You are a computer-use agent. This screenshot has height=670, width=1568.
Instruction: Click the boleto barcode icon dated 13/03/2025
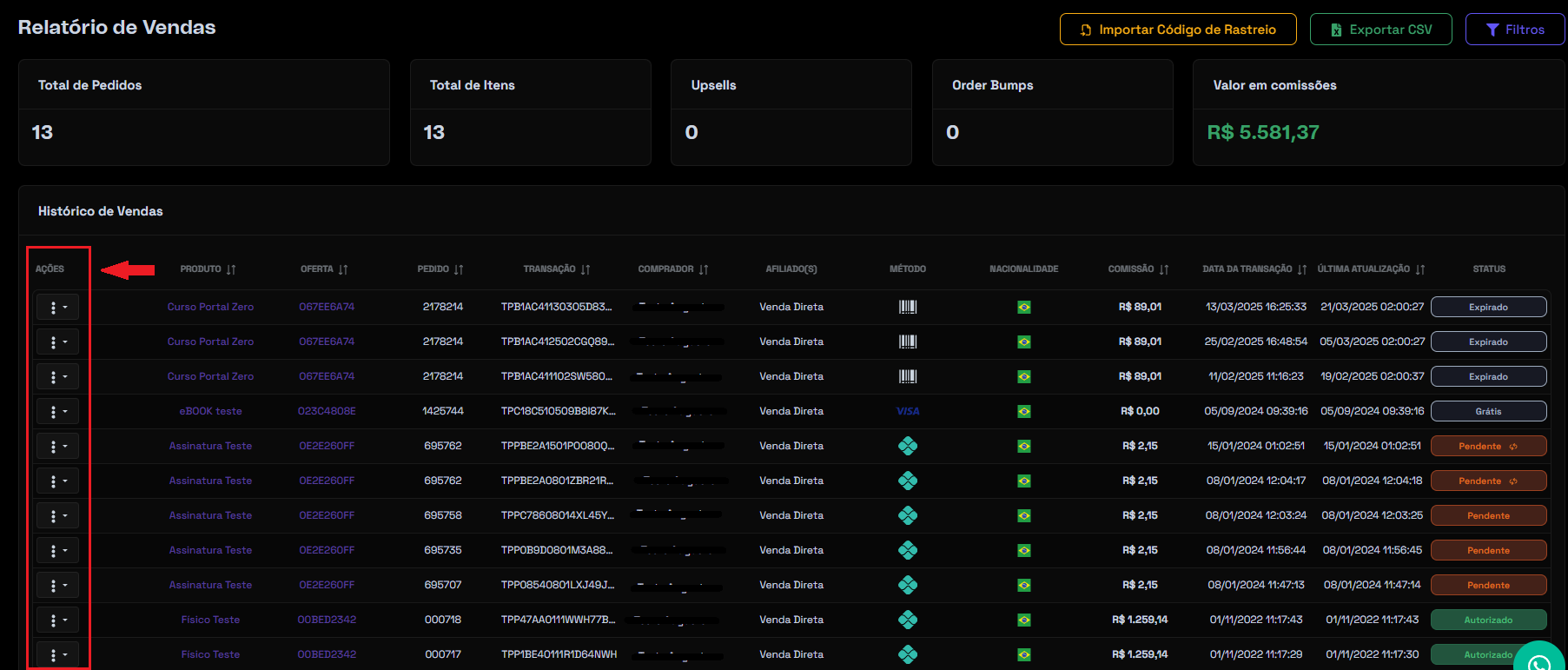pyautogui.click(x=908, y=307)
